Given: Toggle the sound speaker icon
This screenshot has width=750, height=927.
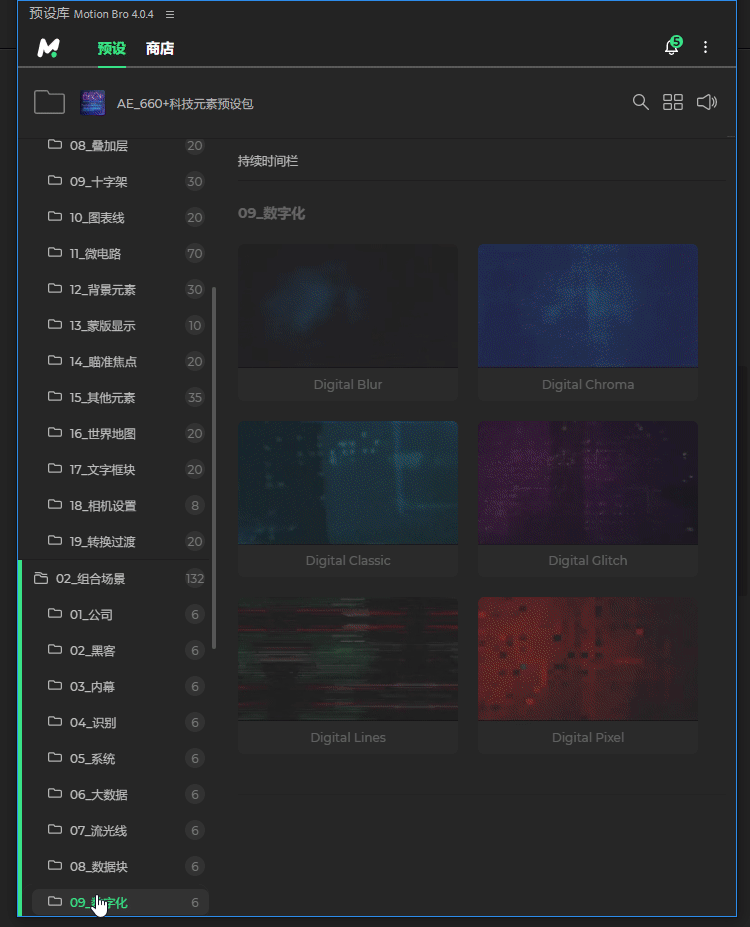Looking at the screenshot, I should point(706,102).
